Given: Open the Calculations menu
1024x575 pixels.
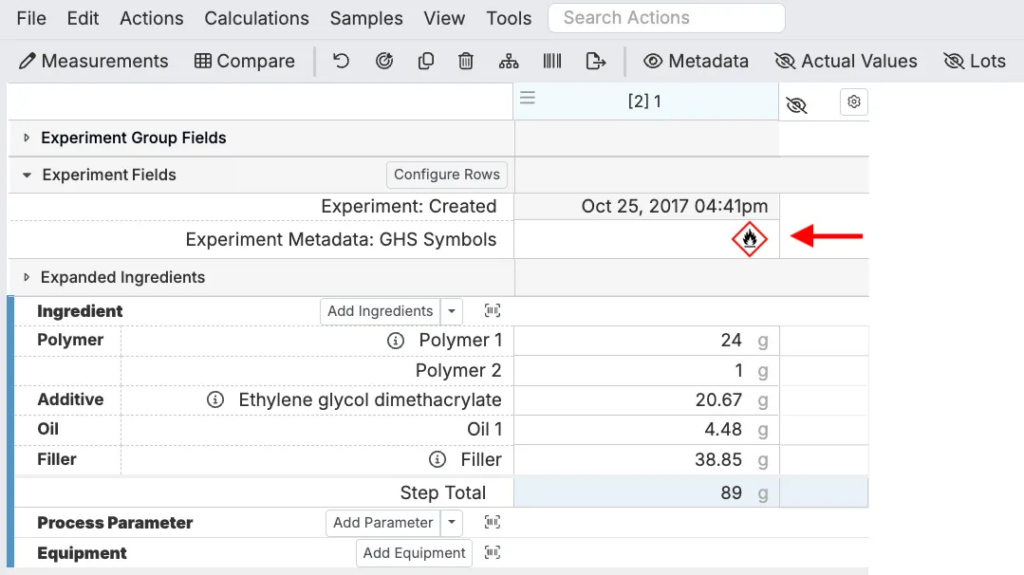Looking at the screenshot, I should pos(256,18).
